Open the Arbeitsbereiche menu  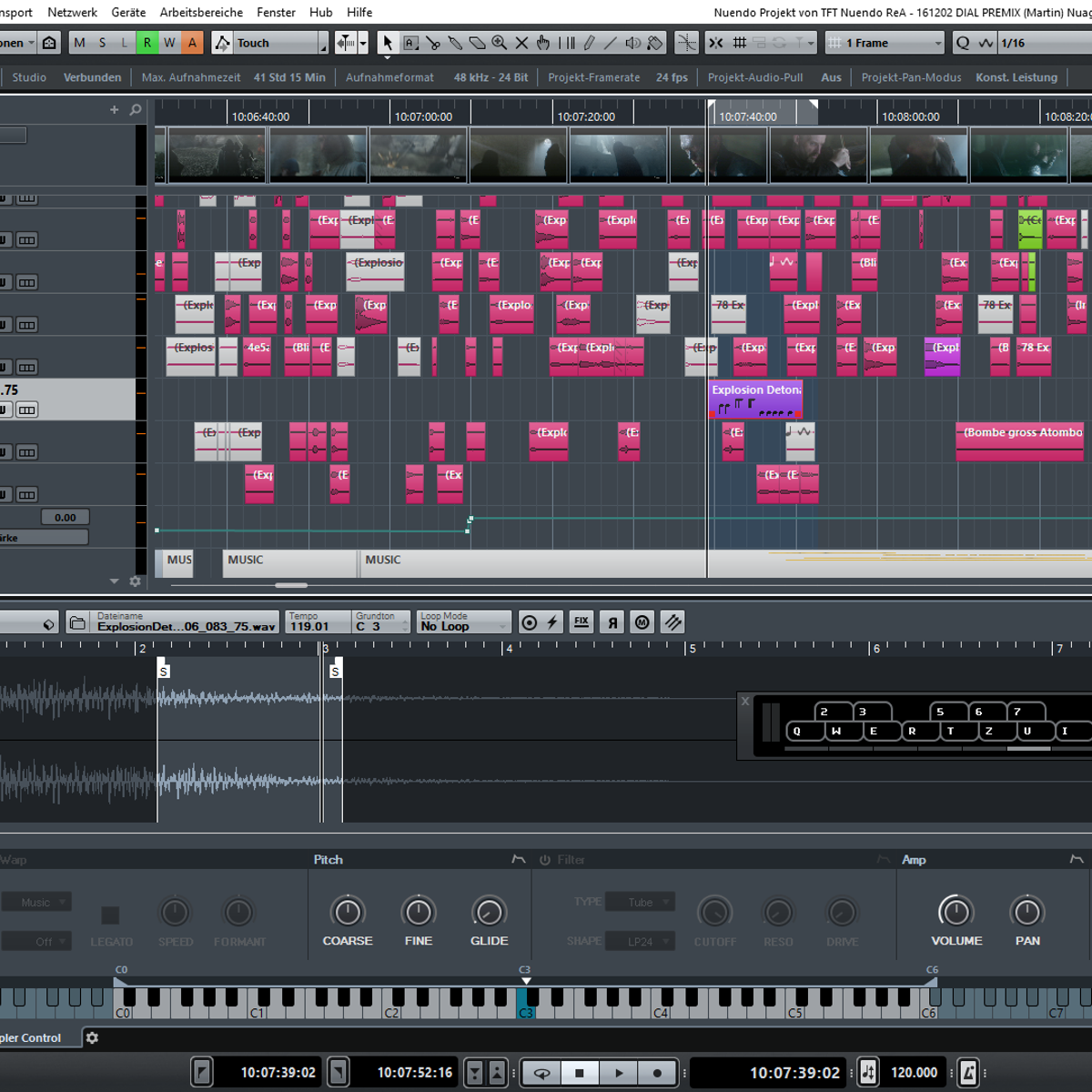201,13
